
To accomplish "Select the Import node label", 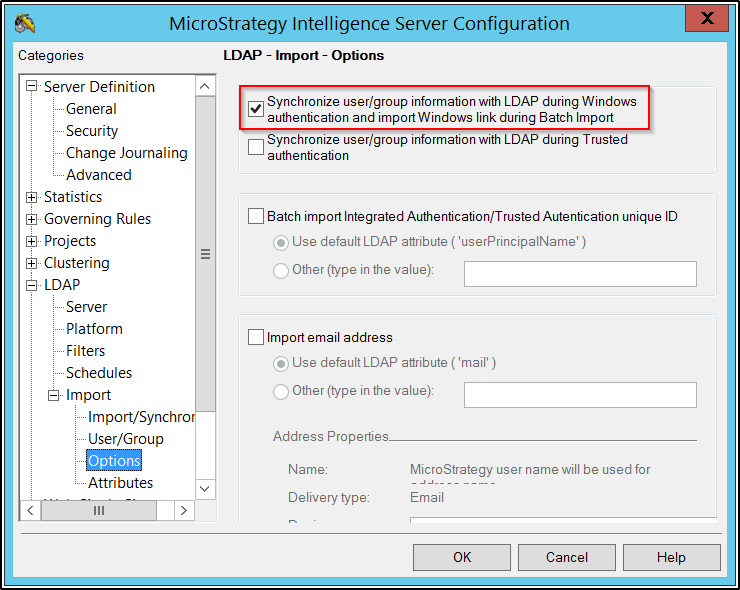I will coord(88,395).
